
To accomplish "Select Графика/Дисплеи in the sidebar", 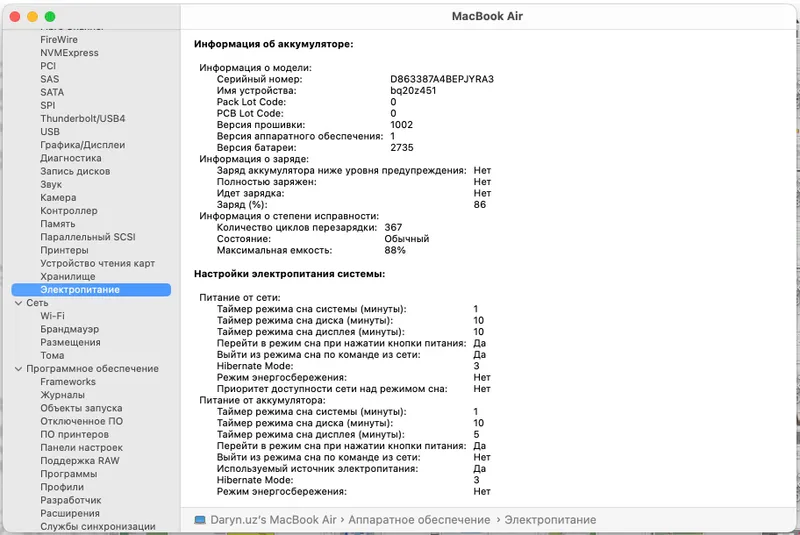I will coord(83,145).
